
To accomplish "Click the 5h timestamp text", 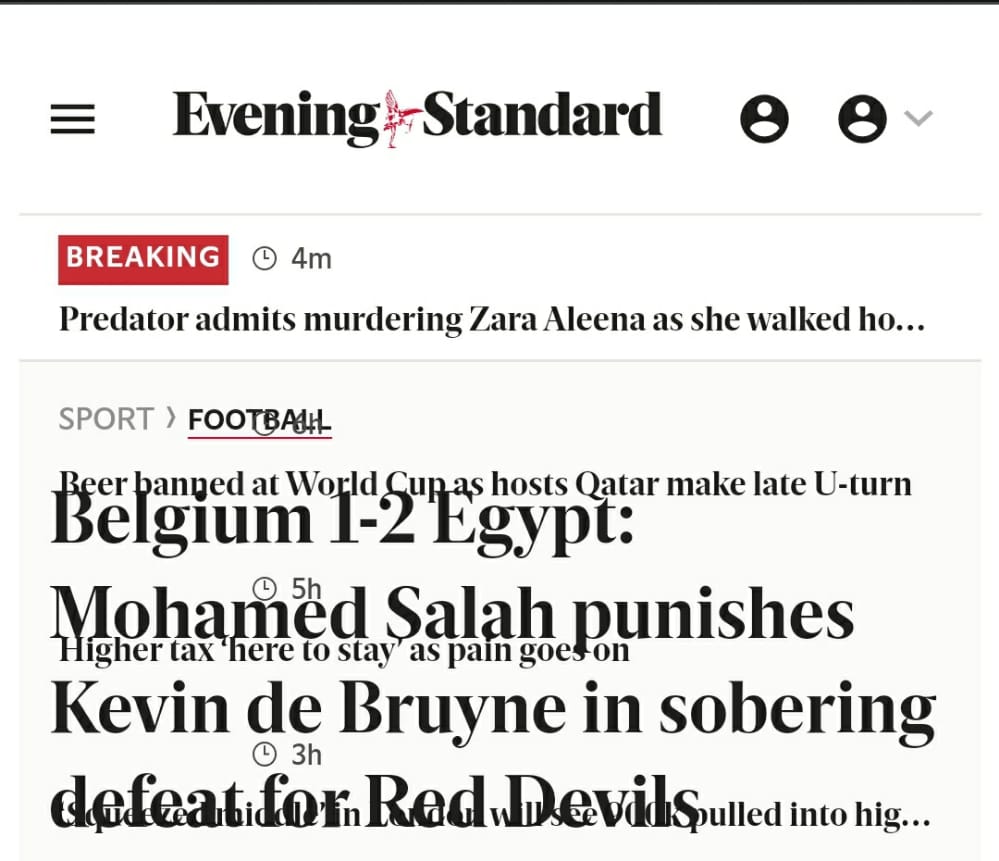I will (306, 586).
